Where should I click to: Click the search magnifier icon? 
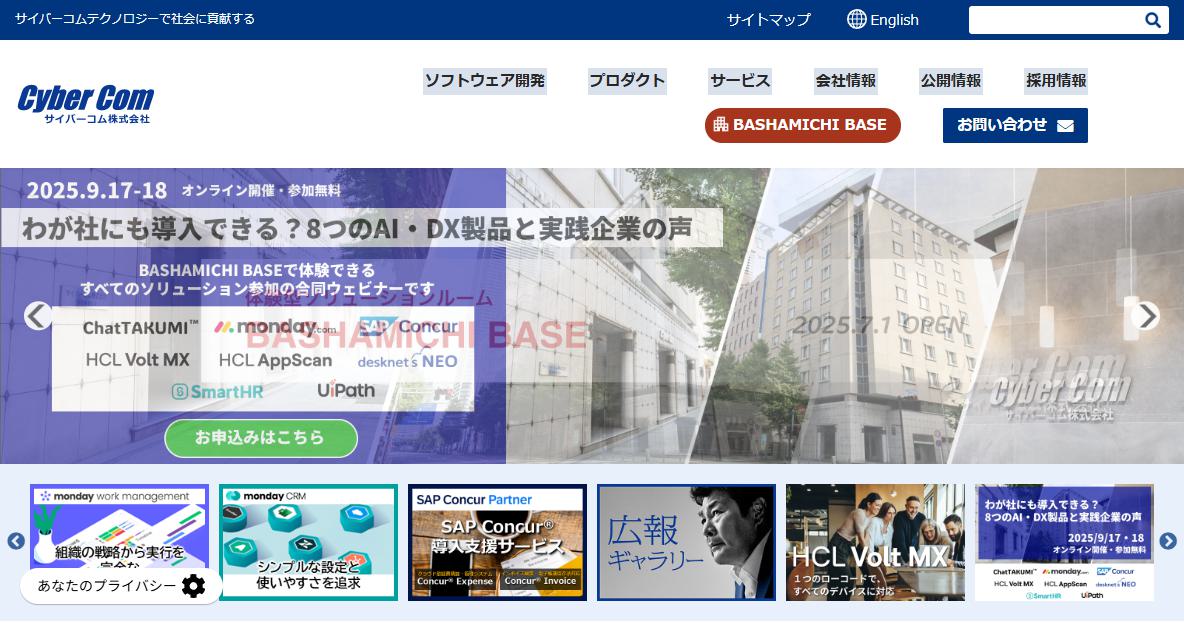point(1152,20)
